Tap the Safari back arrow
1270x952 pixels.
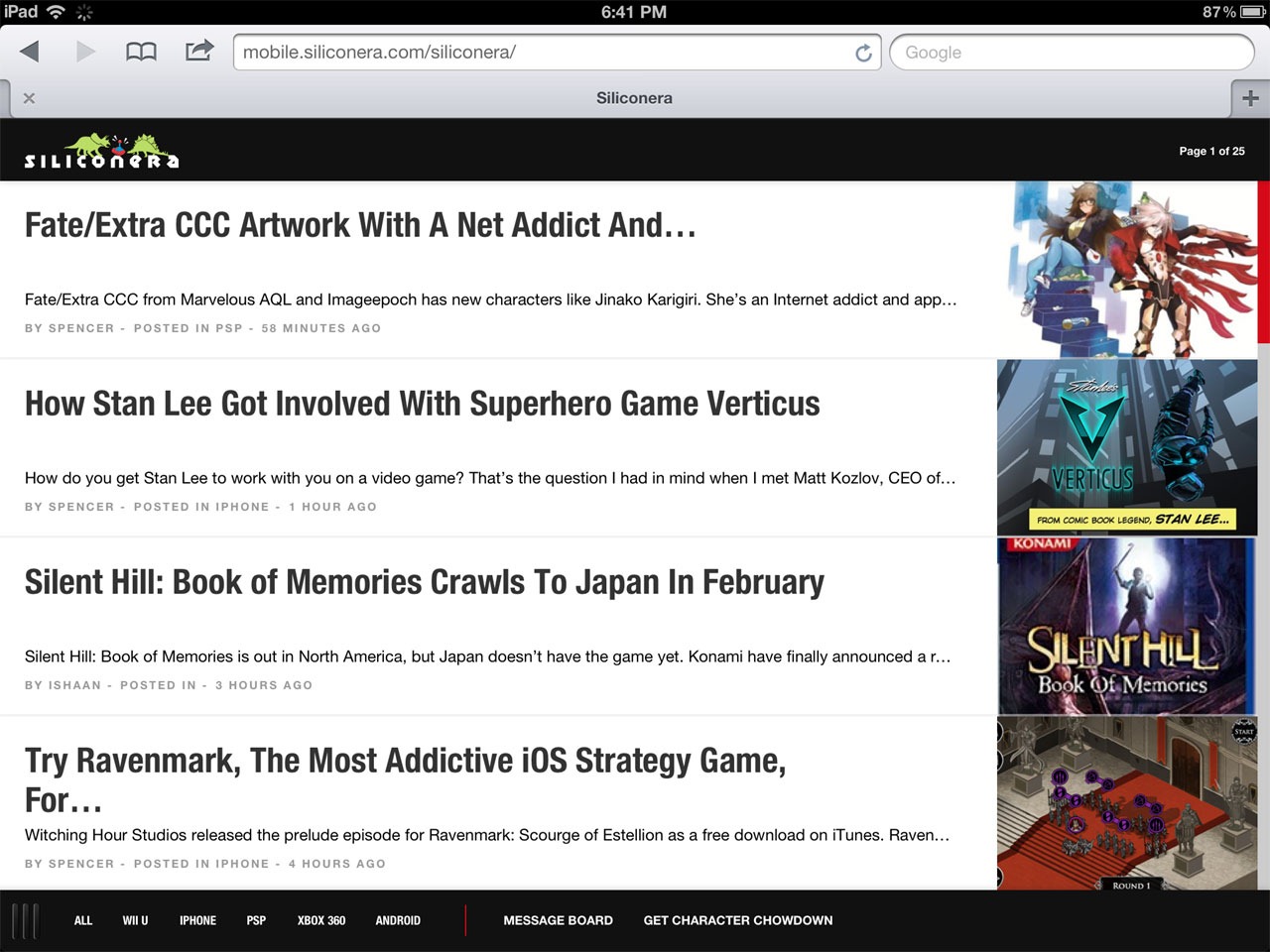coord(30,52)
